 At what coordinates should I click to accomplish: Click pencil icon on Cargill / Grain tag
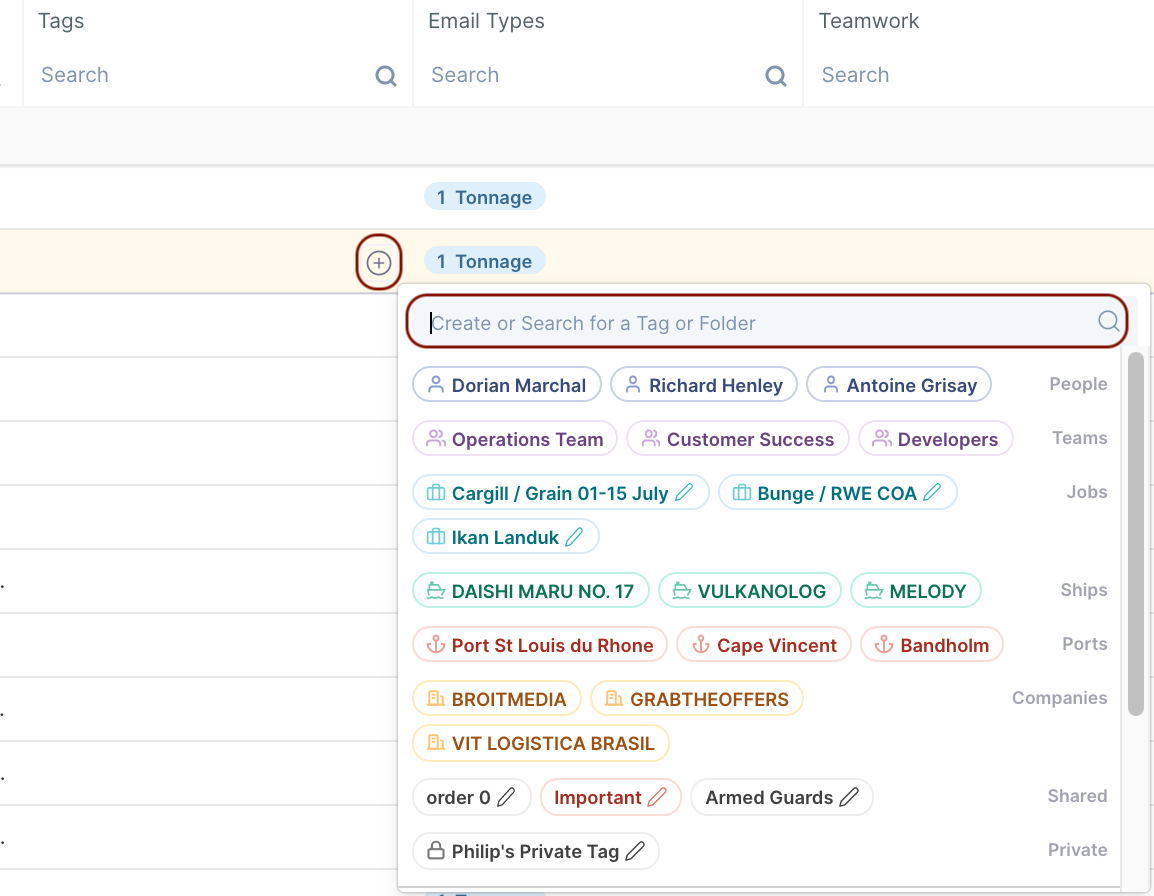685,492
